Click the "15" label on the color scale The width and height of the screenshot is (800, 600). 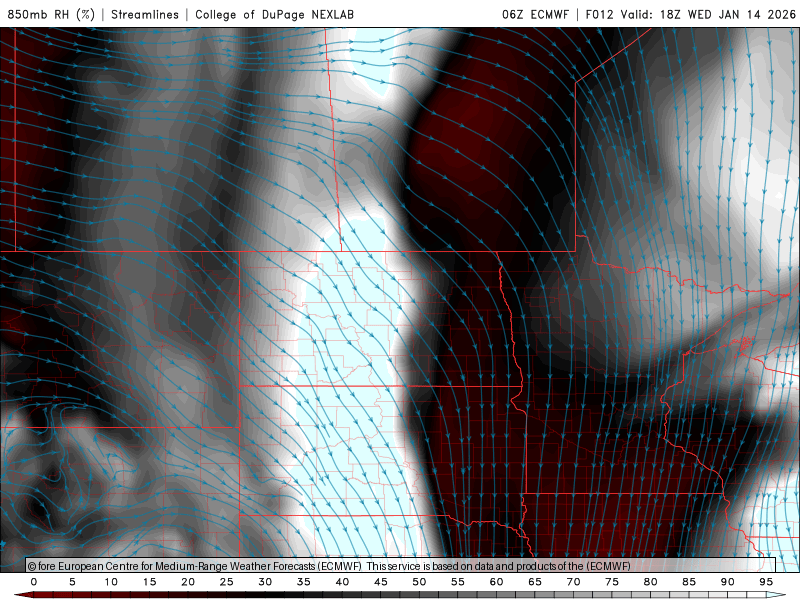pyautogui.click(x=149, y=582)
